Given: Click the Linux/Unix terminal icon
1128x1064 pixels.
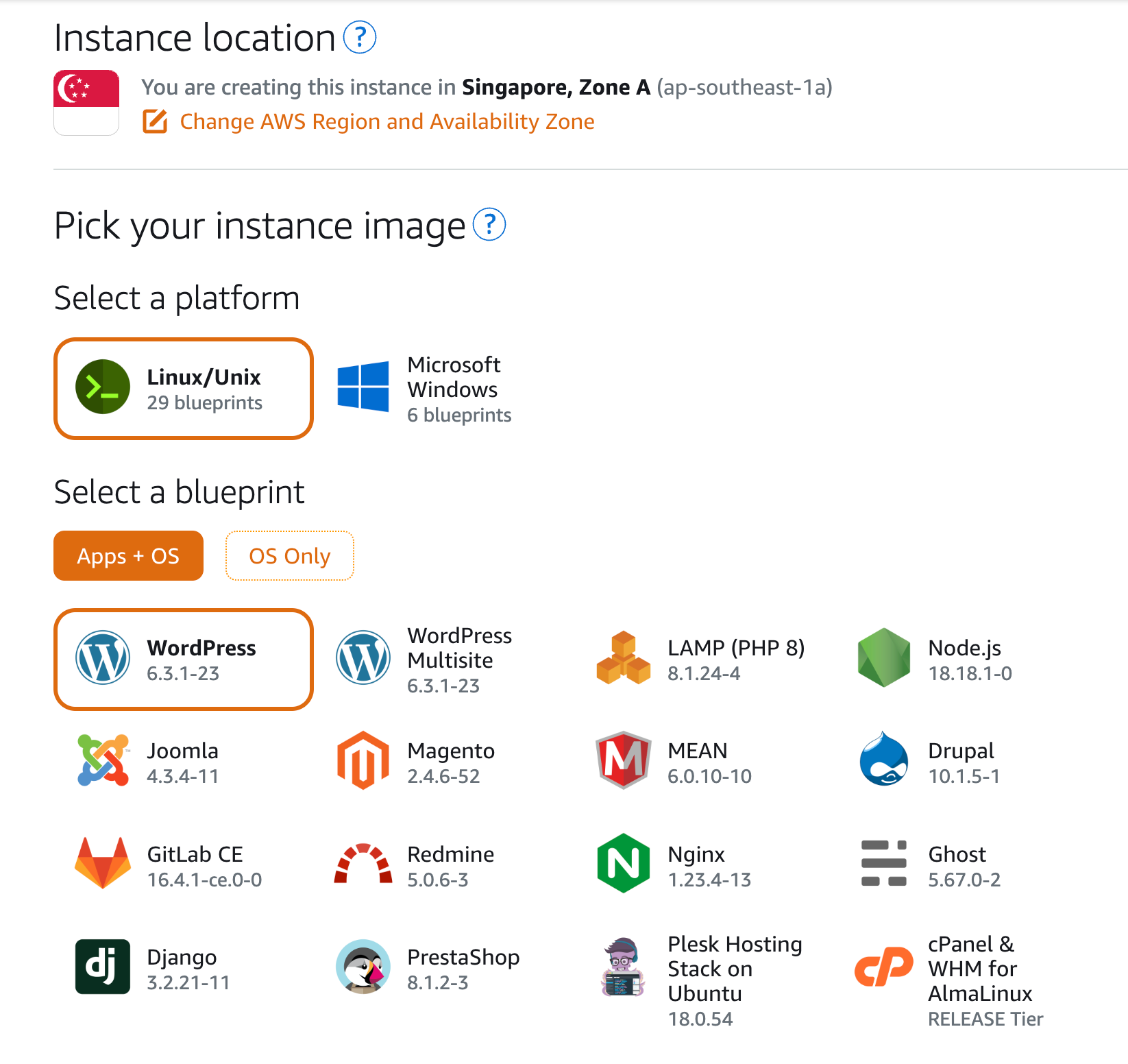Looking at the screenshot, I should pos(103,387).
